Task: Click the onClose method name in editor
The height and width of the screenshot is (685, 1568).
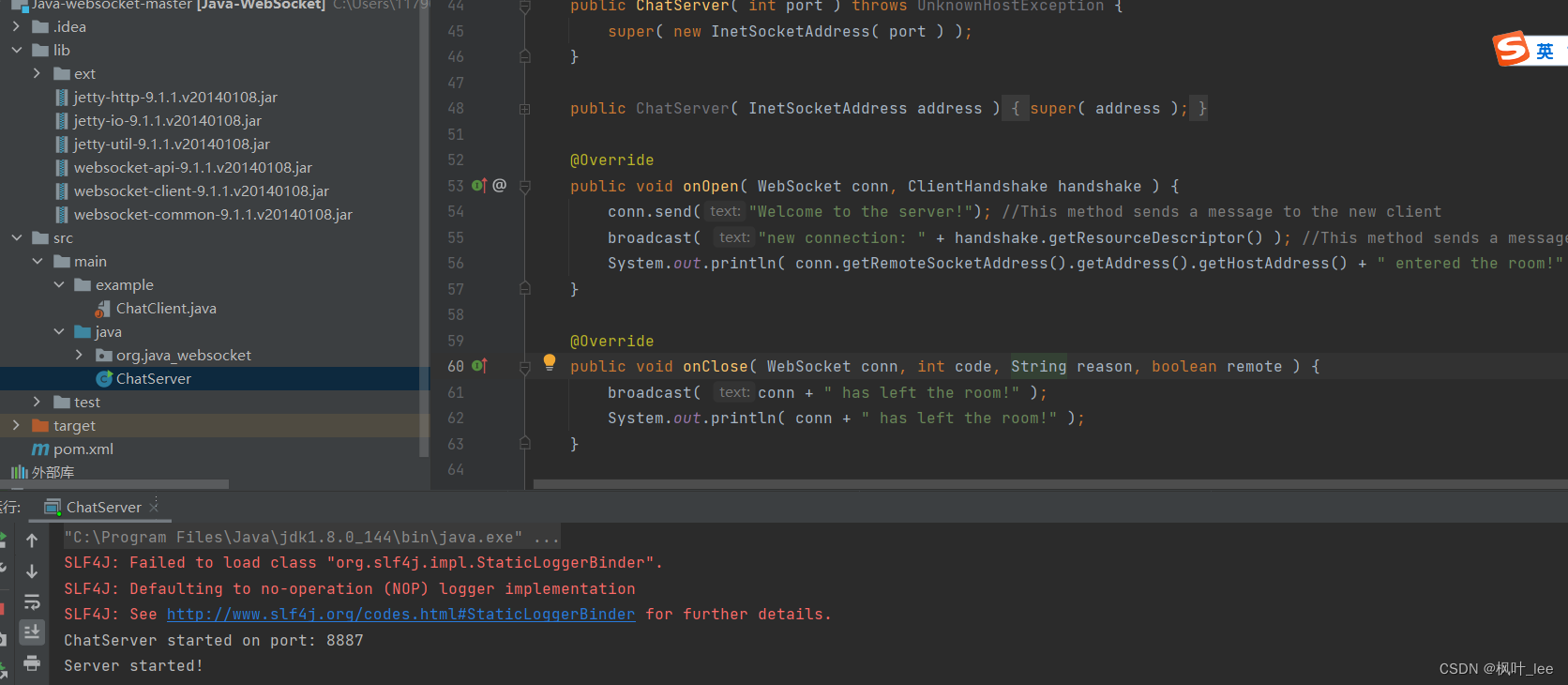Action: (715, 366)
